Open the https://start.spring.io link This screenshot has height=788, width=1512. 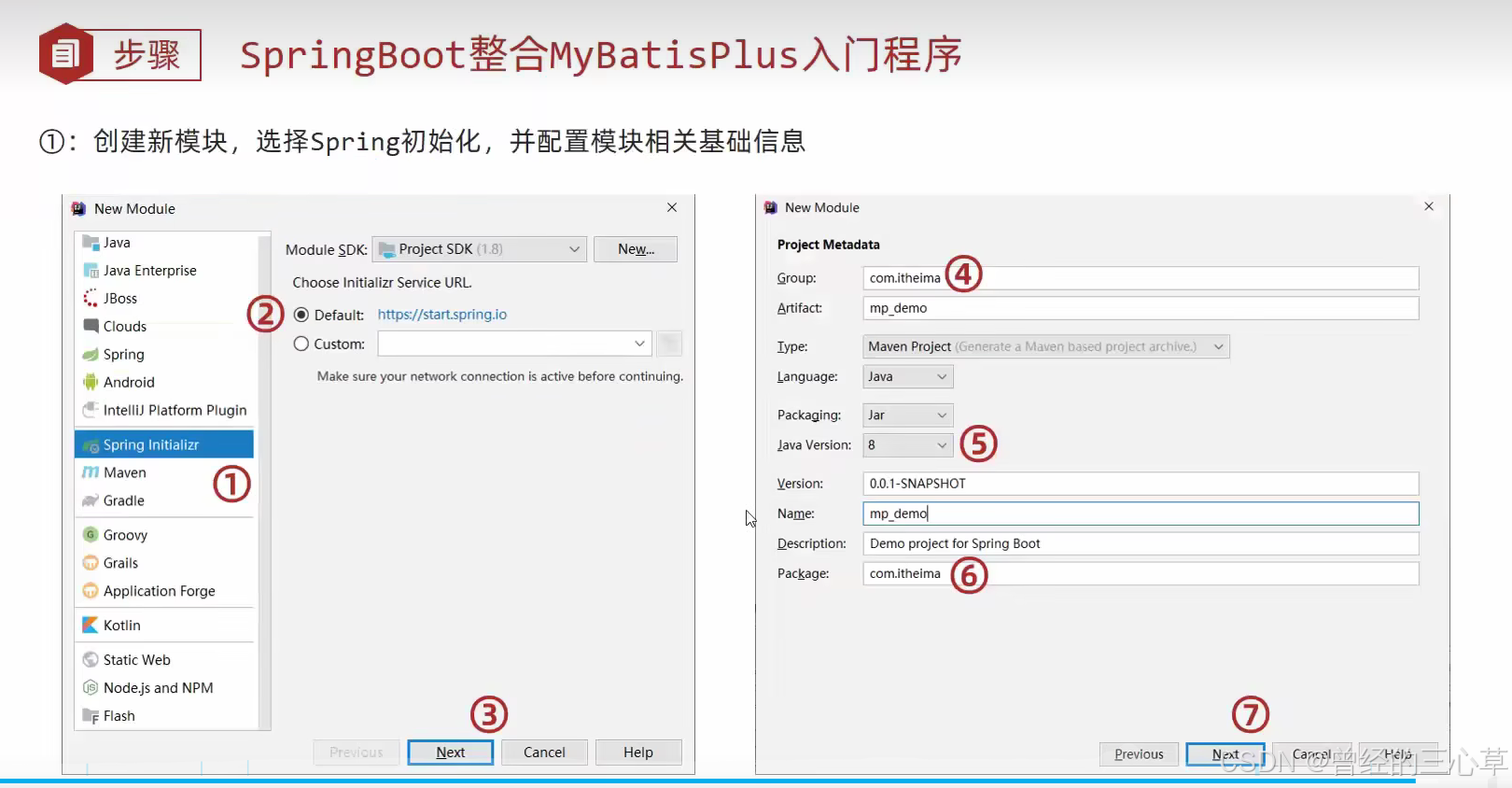tap(442, 315)
